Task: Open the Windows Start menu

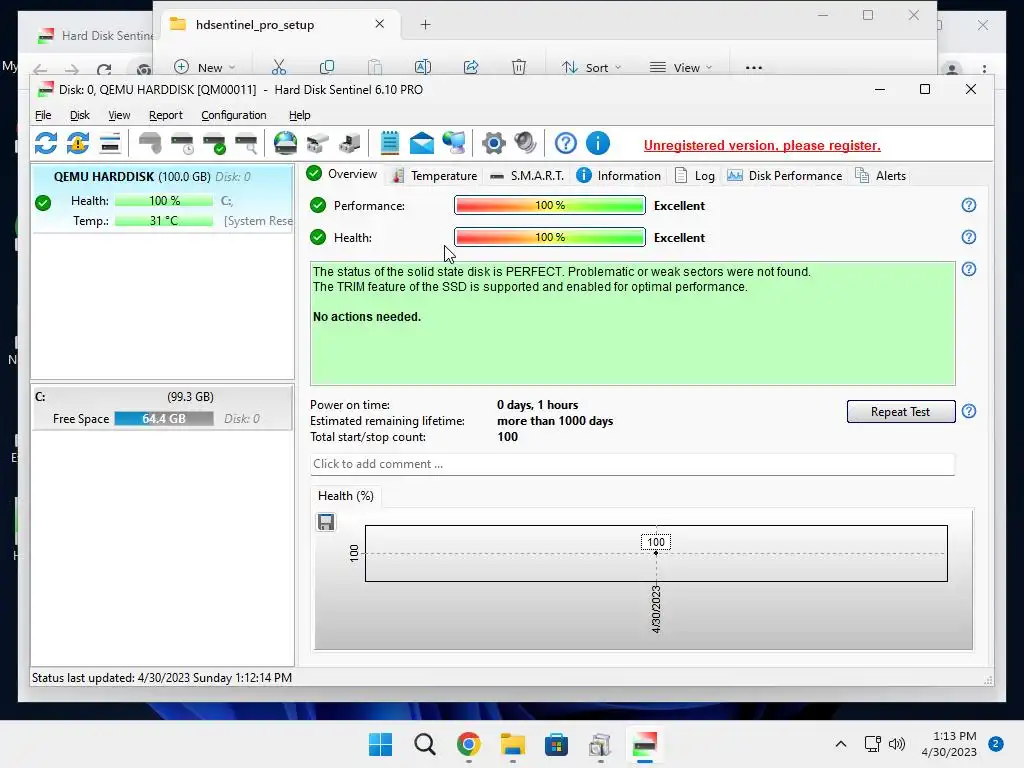Action: pyautogui.click(x=380, y=744)
